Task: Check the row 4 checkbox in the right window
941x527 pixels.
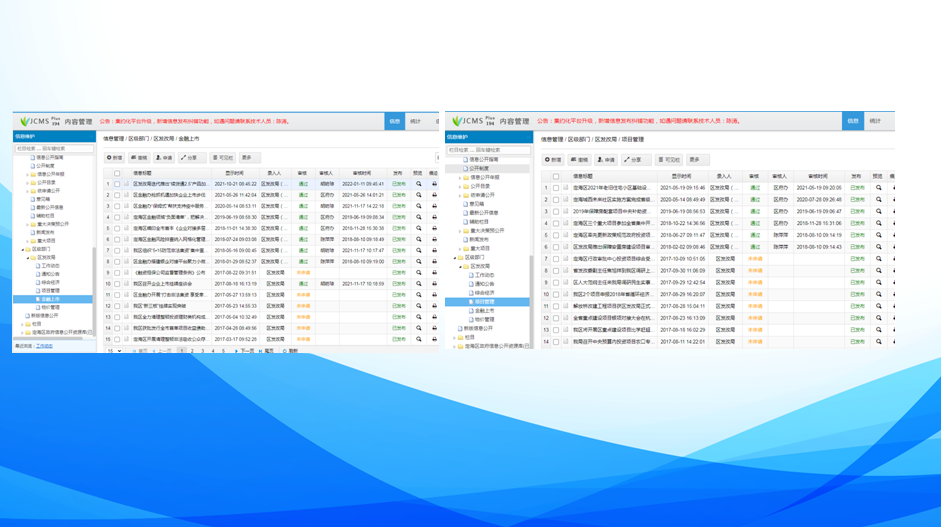Action: click(556, 223)
